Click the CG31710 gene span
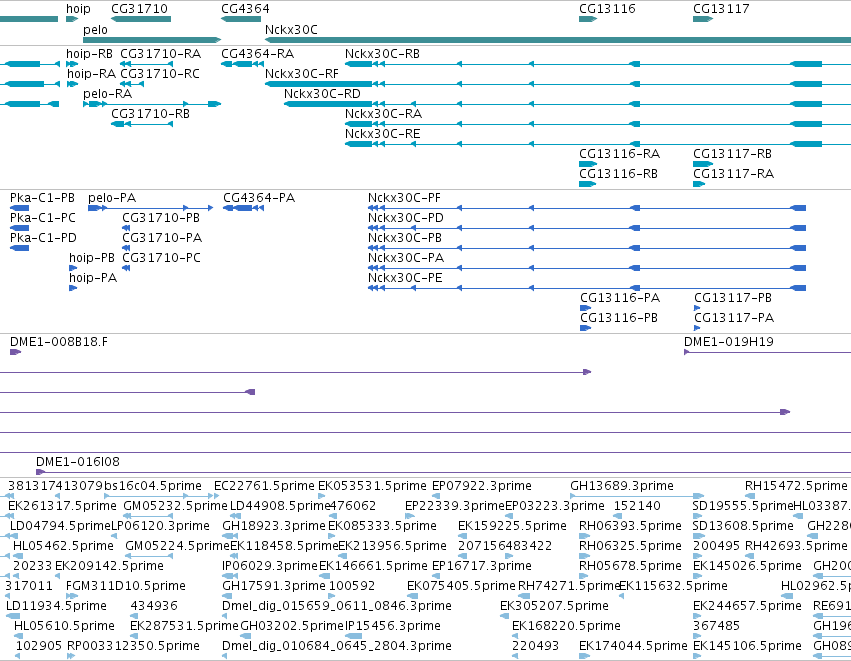 (141, 19)
